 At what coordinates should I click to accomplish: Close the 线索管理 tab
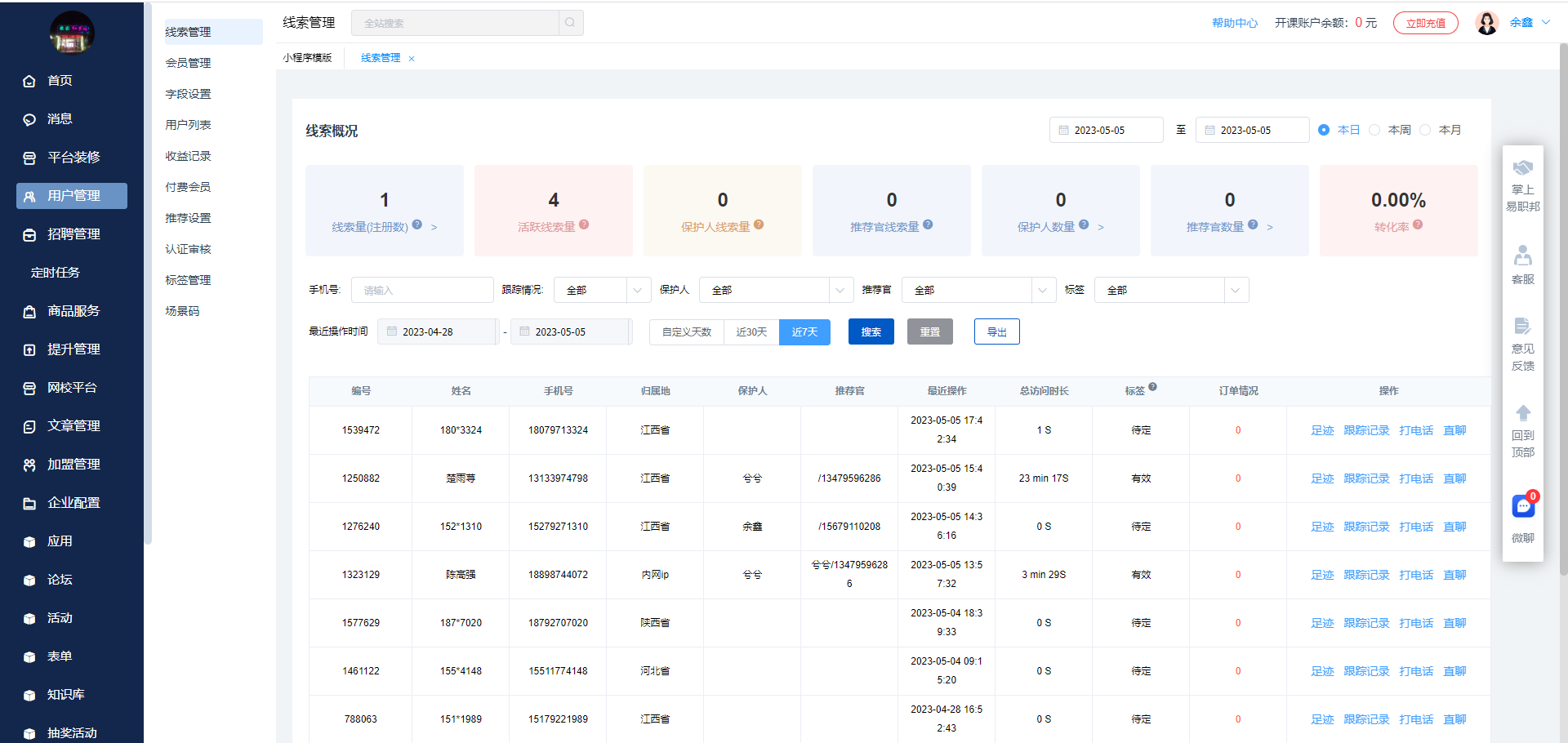(412, 59)
